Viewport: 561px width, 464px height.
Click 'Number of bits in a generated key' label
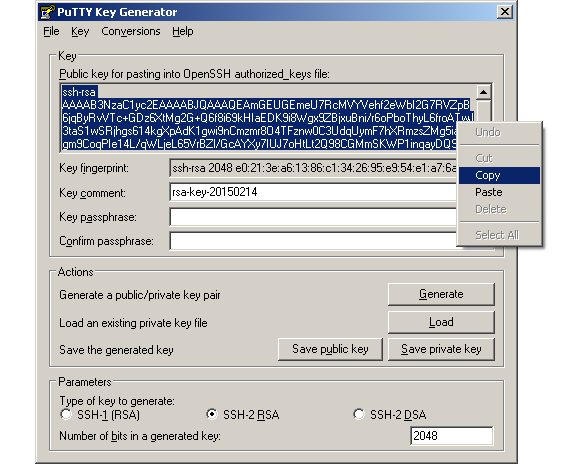click(140, 436)
